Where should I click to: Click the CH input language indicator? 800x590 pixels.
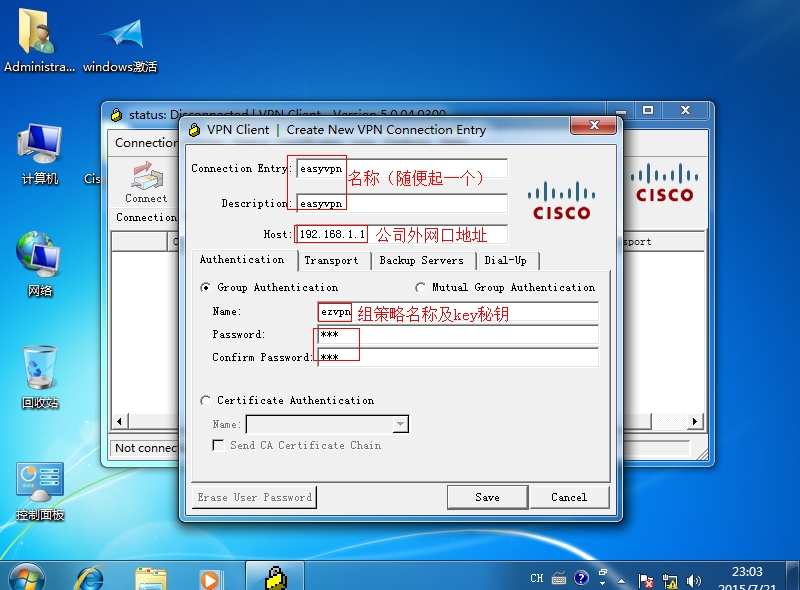tap(536, 578)
